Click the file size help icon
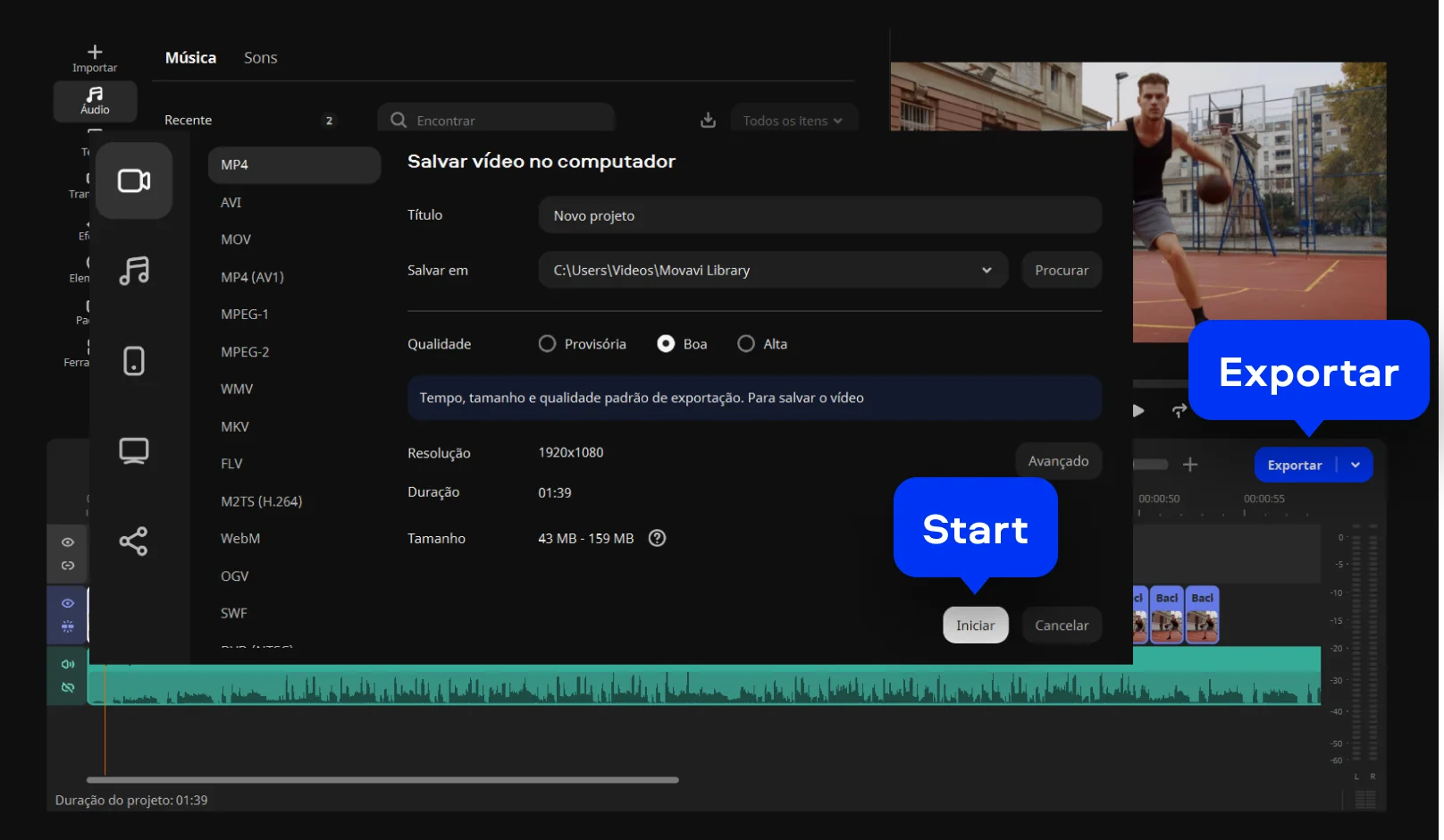This screenshot has width=1444, height=840. 657,538
